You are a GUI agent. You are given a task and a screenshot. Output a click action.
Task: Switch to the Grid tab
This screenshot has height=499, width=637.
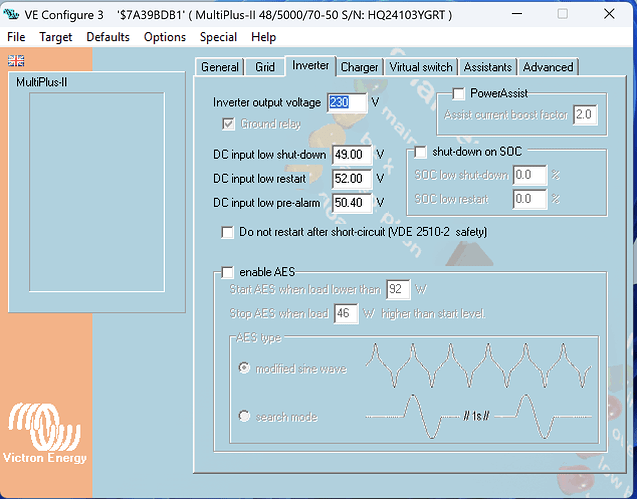click(x=265, y=67)
